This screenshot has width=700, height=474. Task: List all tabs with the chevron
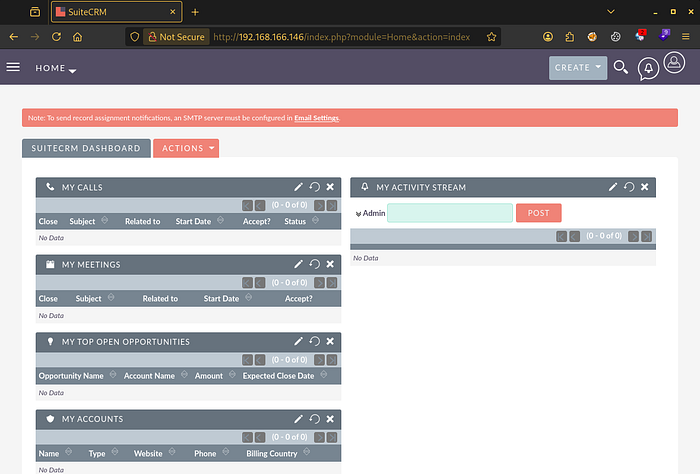click(611, 12)
